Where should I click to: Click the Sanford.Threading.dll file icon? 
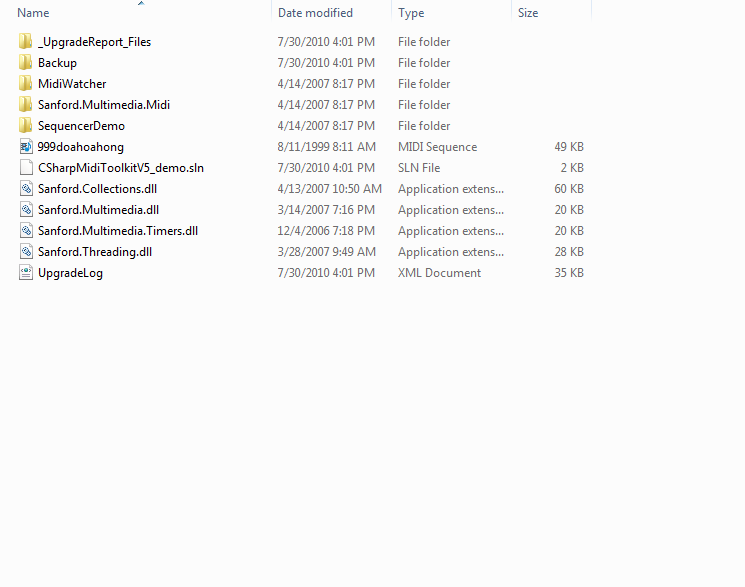click(26, 251)
